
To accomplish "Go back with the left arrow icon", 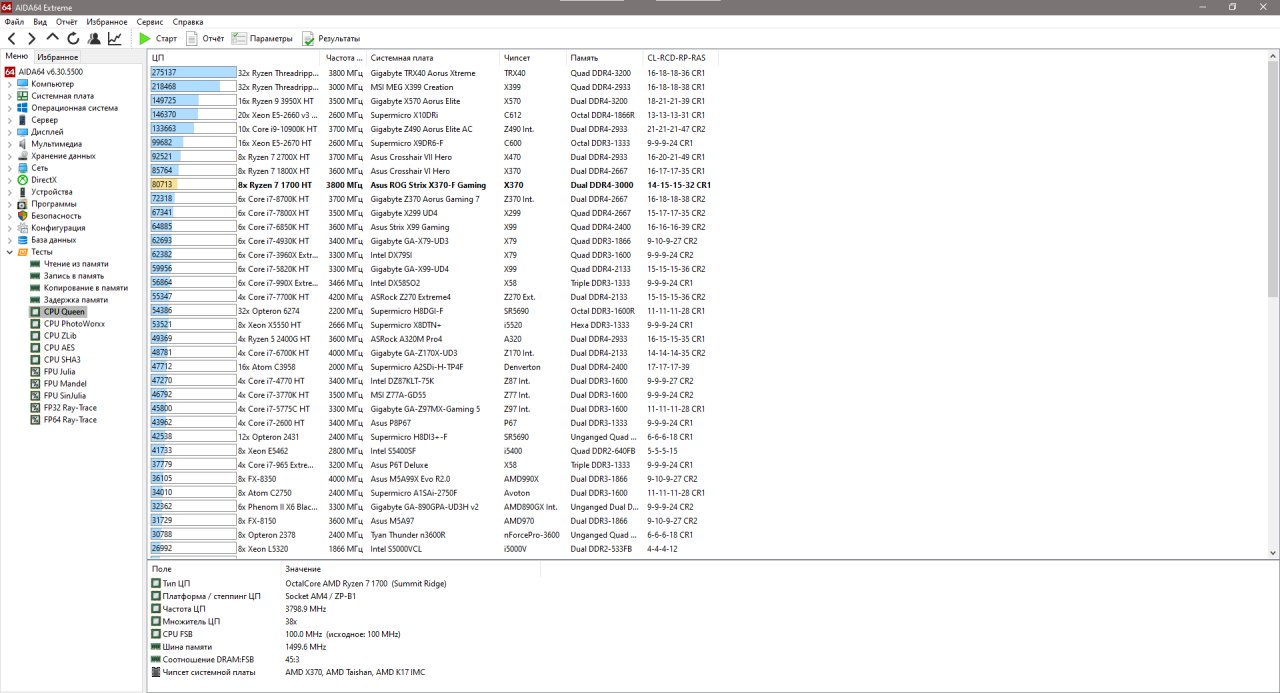I will [x=12, y=39].
